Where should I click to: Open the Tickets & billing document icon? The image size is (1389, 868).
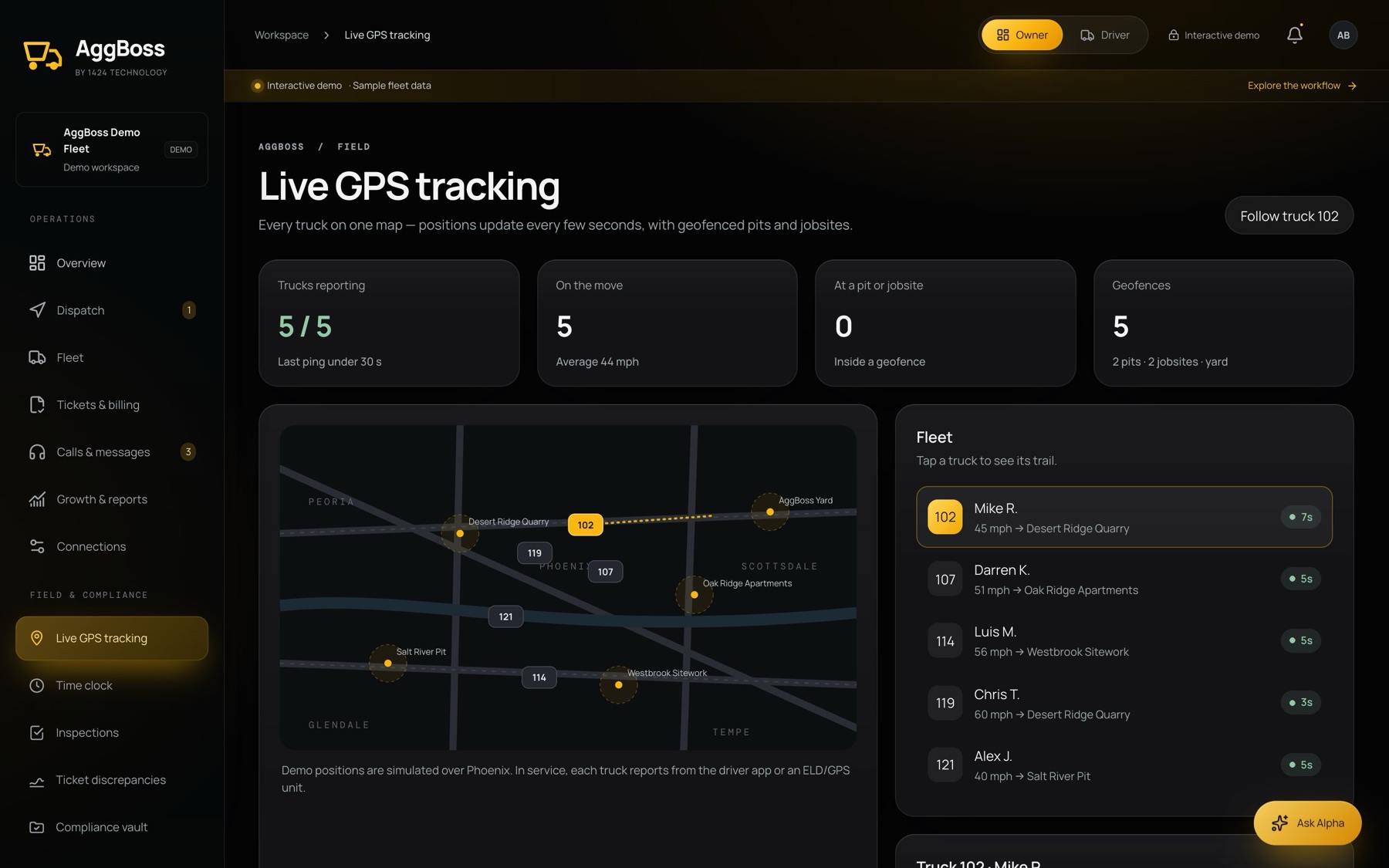(37, 404)
